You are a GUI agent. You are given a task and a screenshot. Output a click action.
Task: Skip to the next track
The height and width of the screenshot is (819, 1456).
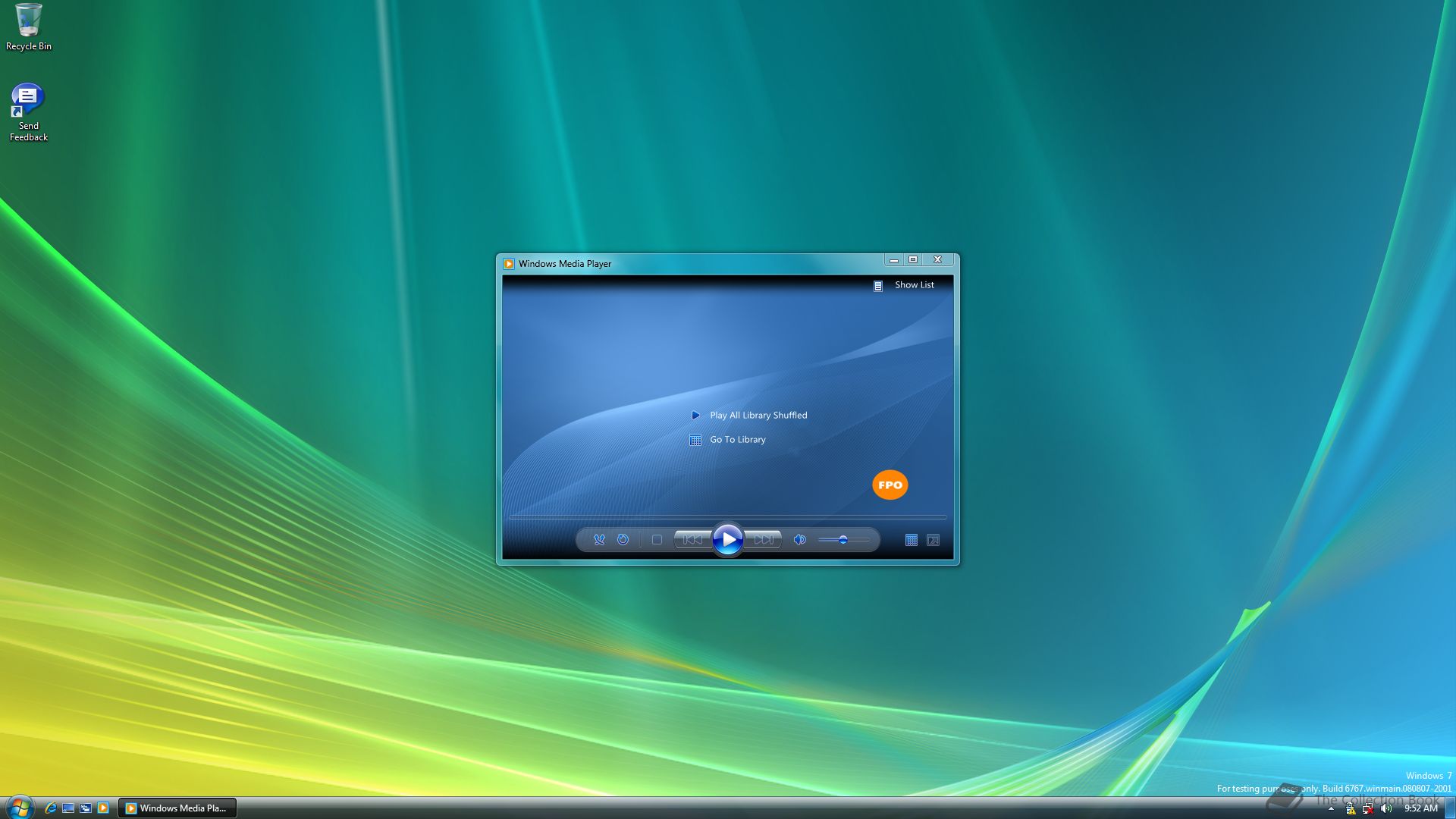pyautogui.click(x=764, y=540)
